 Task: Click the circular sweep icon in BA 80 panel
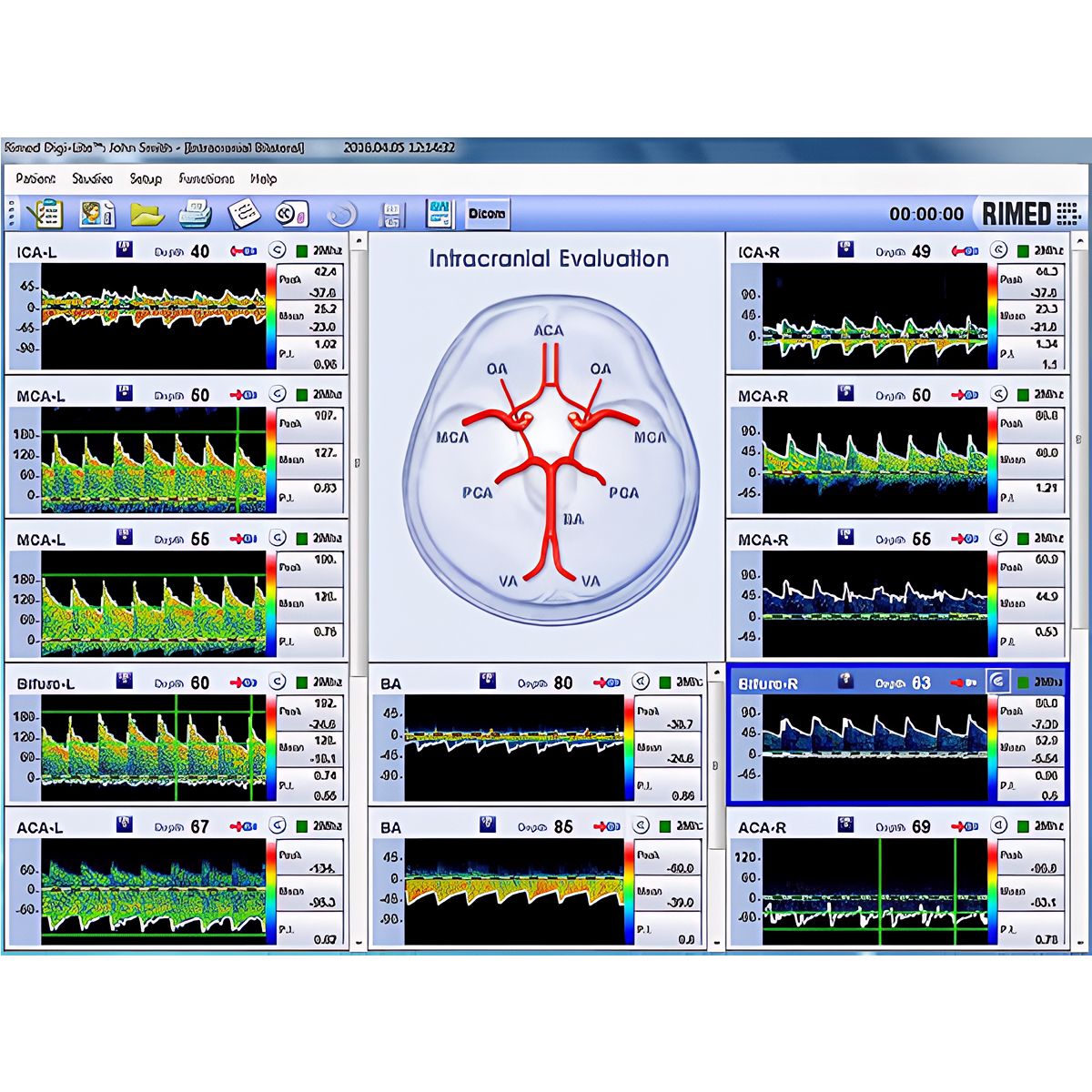point(642,682)
